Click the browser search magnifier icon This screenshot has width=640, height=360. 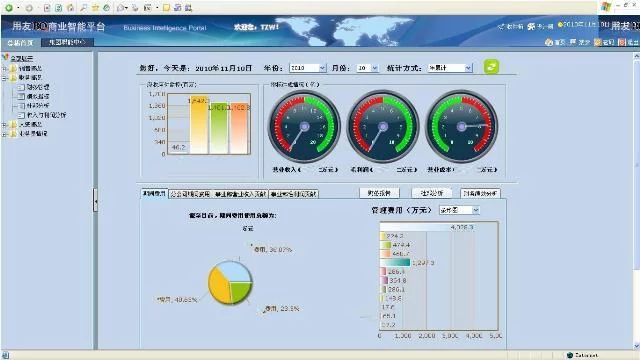coord(84,7)
